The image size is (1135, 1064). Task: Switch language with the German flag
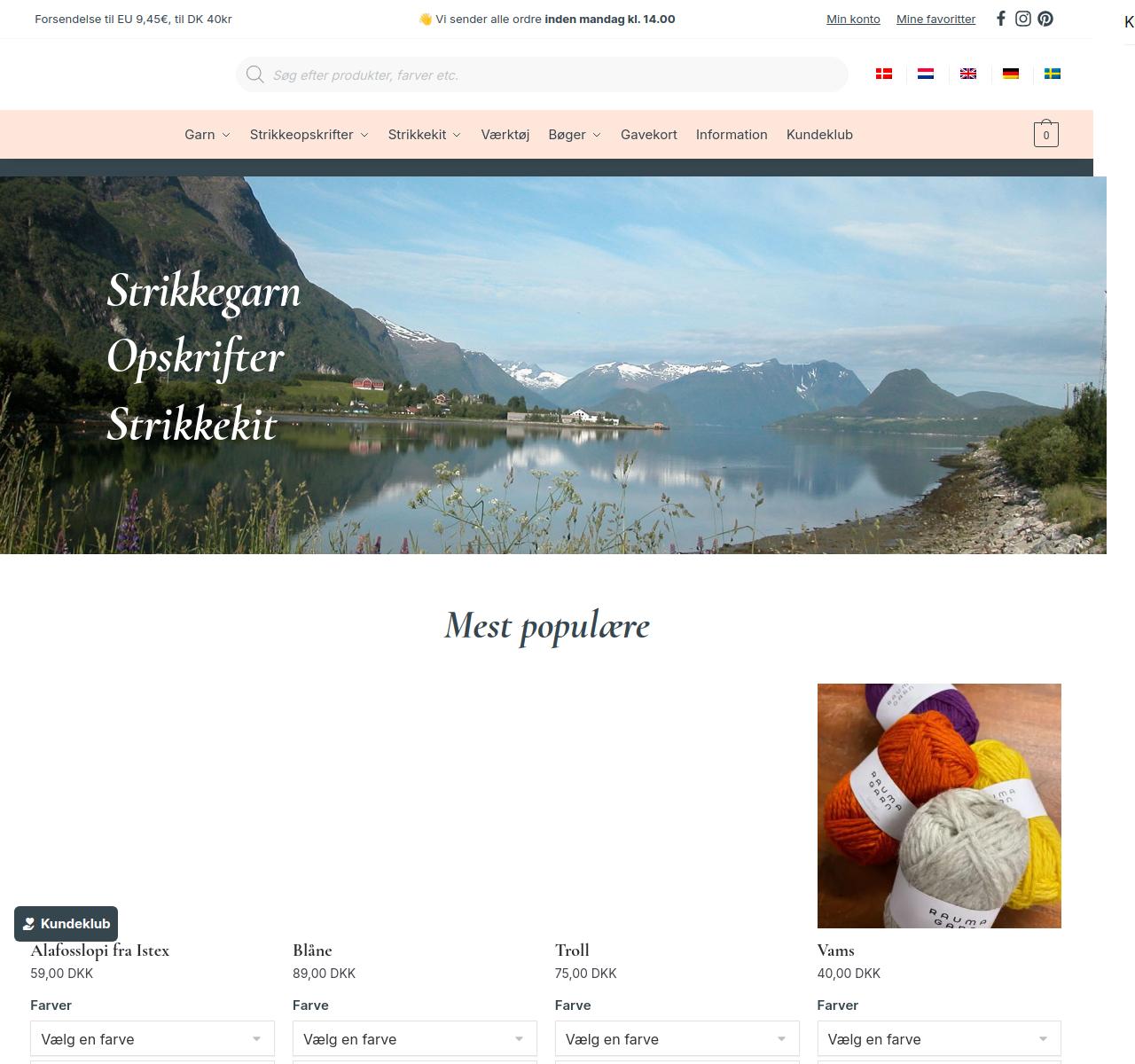[x=1011, y=74]
